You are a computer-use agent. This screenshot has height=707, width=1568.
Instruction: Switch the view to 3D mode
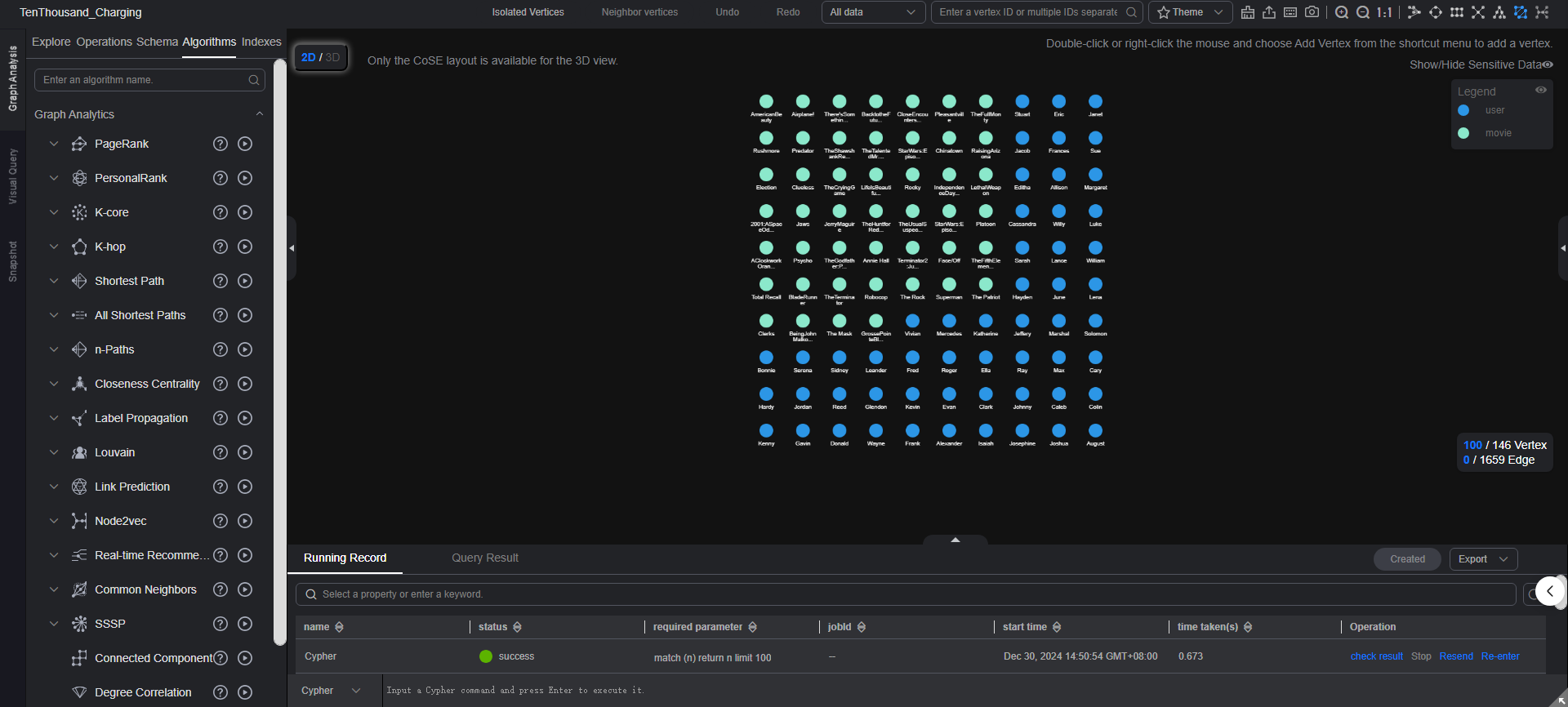[x=332, y=57]
